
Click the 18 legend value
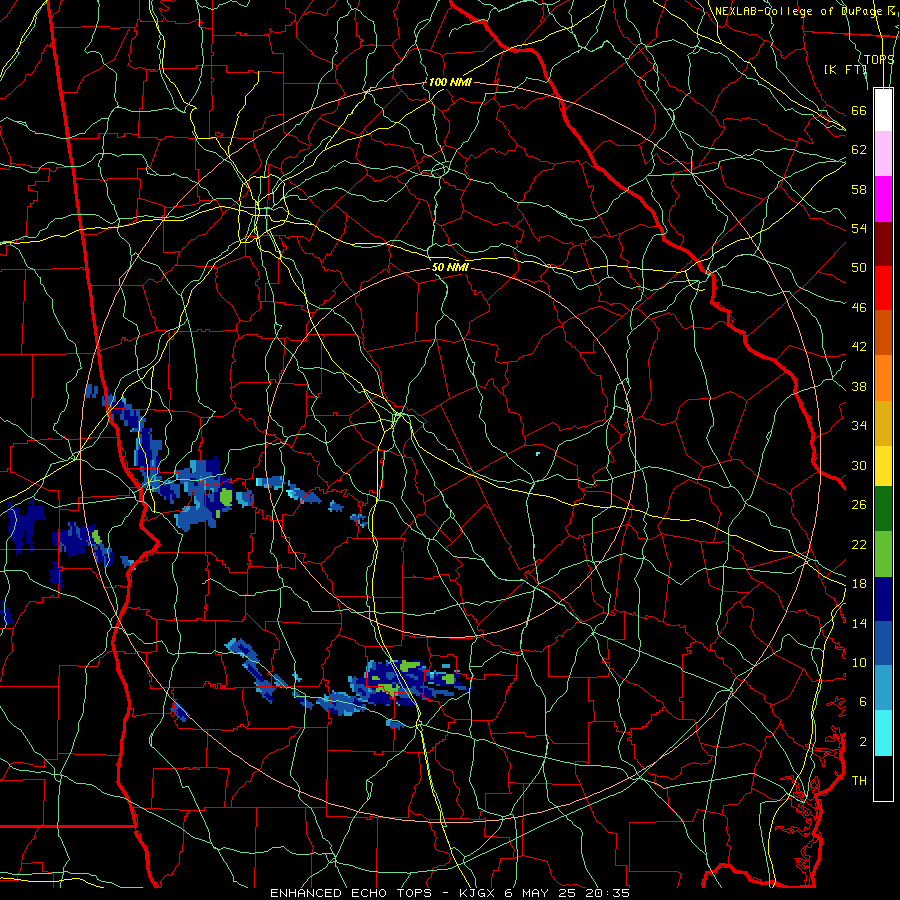(859, 584)
